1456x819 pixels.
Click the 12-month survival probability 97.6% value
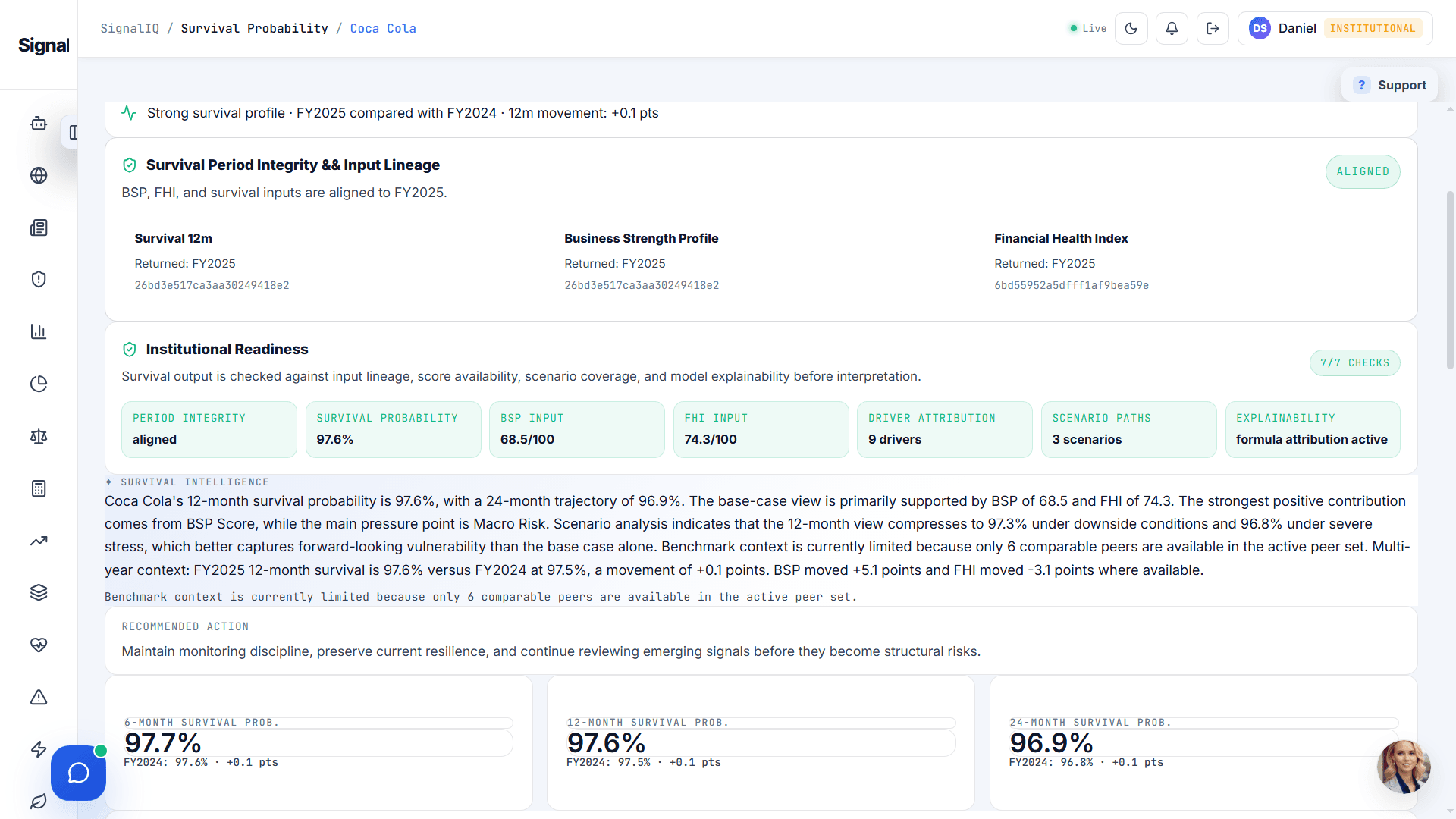click(x=606, y=742)
